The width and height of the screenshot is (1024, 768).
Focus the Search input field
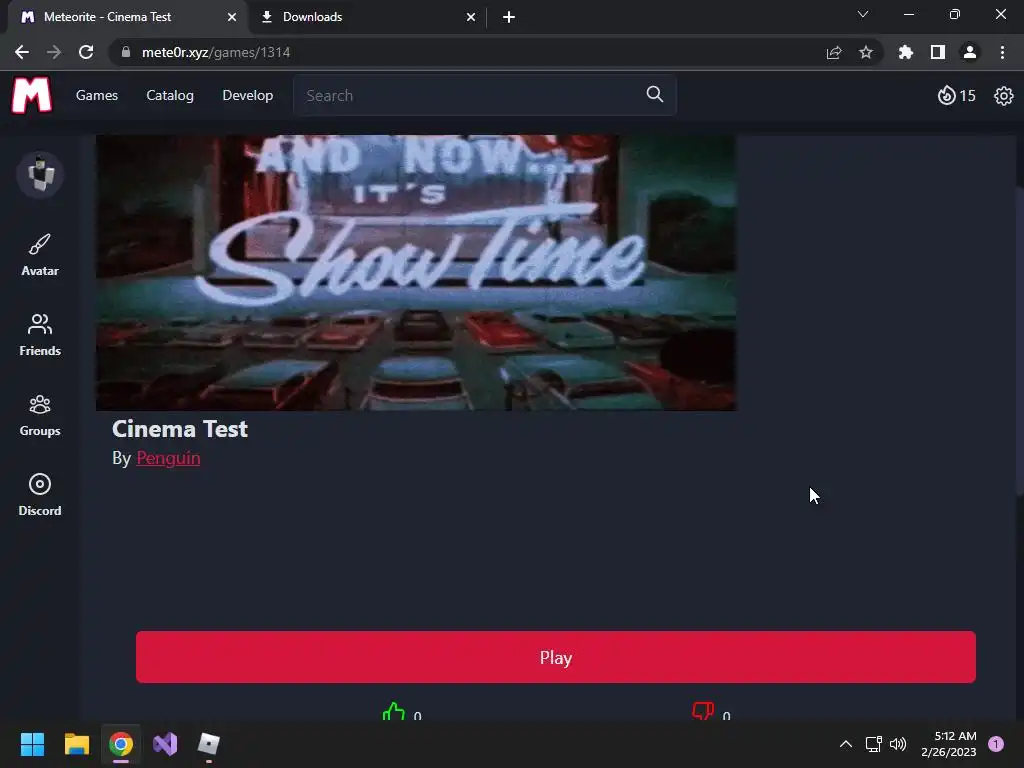(485, 95)
